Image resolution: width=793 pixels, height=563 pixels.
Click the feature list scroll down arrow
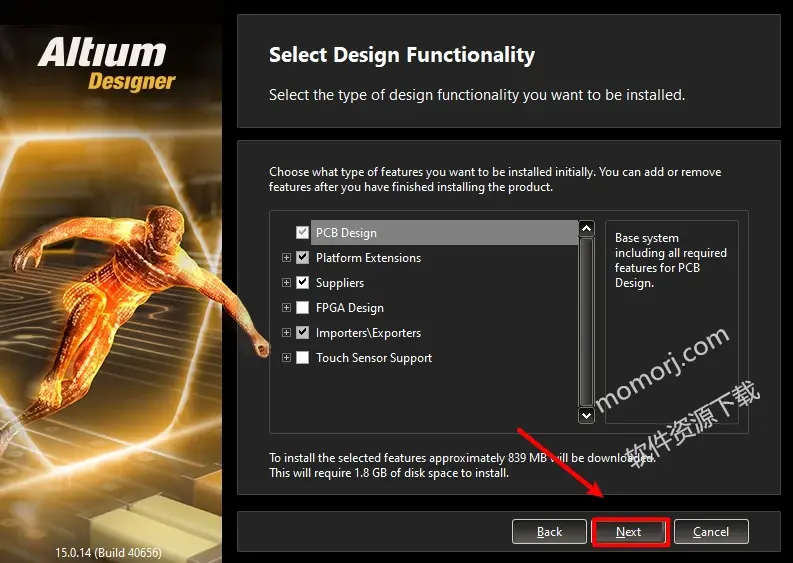pyautogui.click(x=586, y=416)
